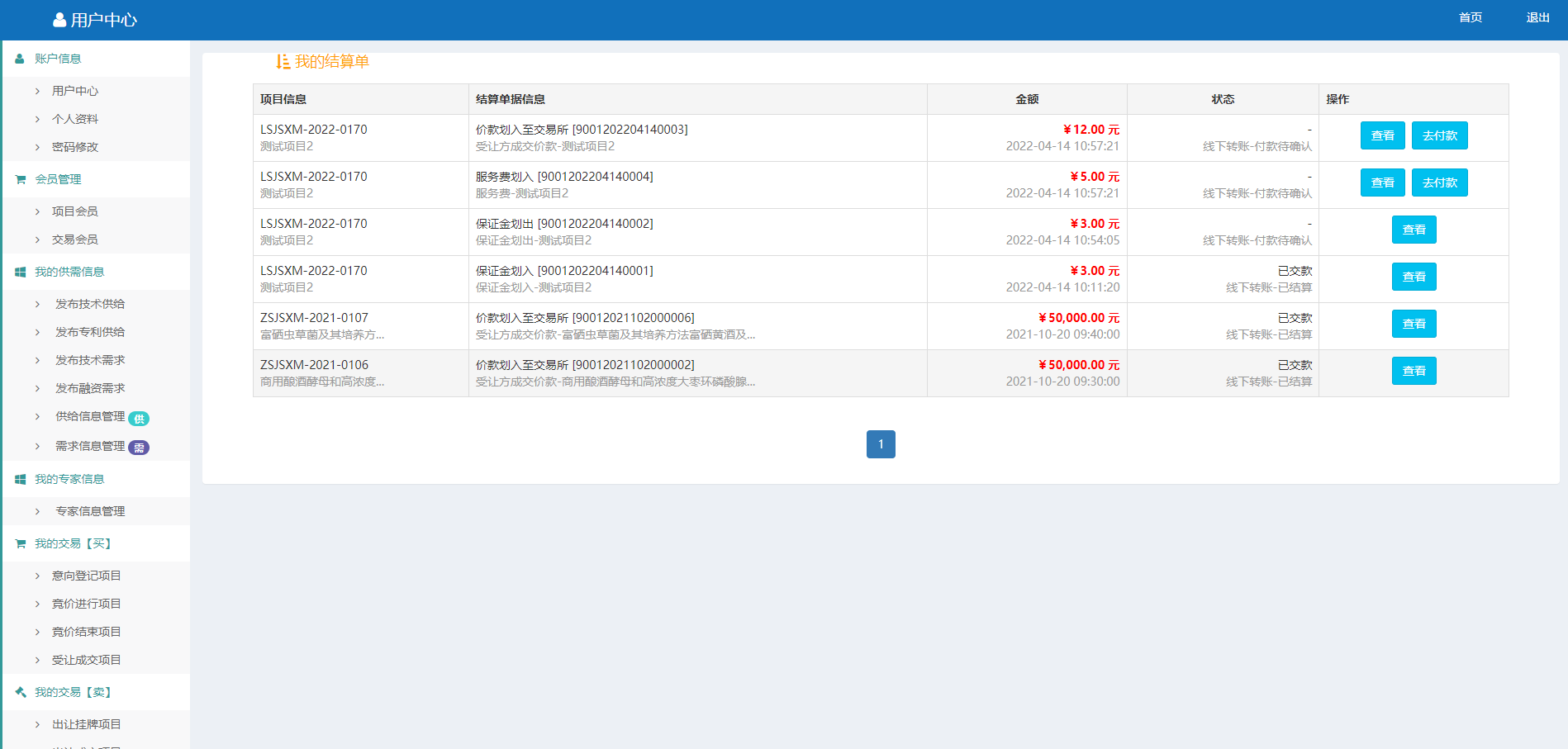Click 退出 to log out
1568x749 pixels.
click(x=1537, y=17)
